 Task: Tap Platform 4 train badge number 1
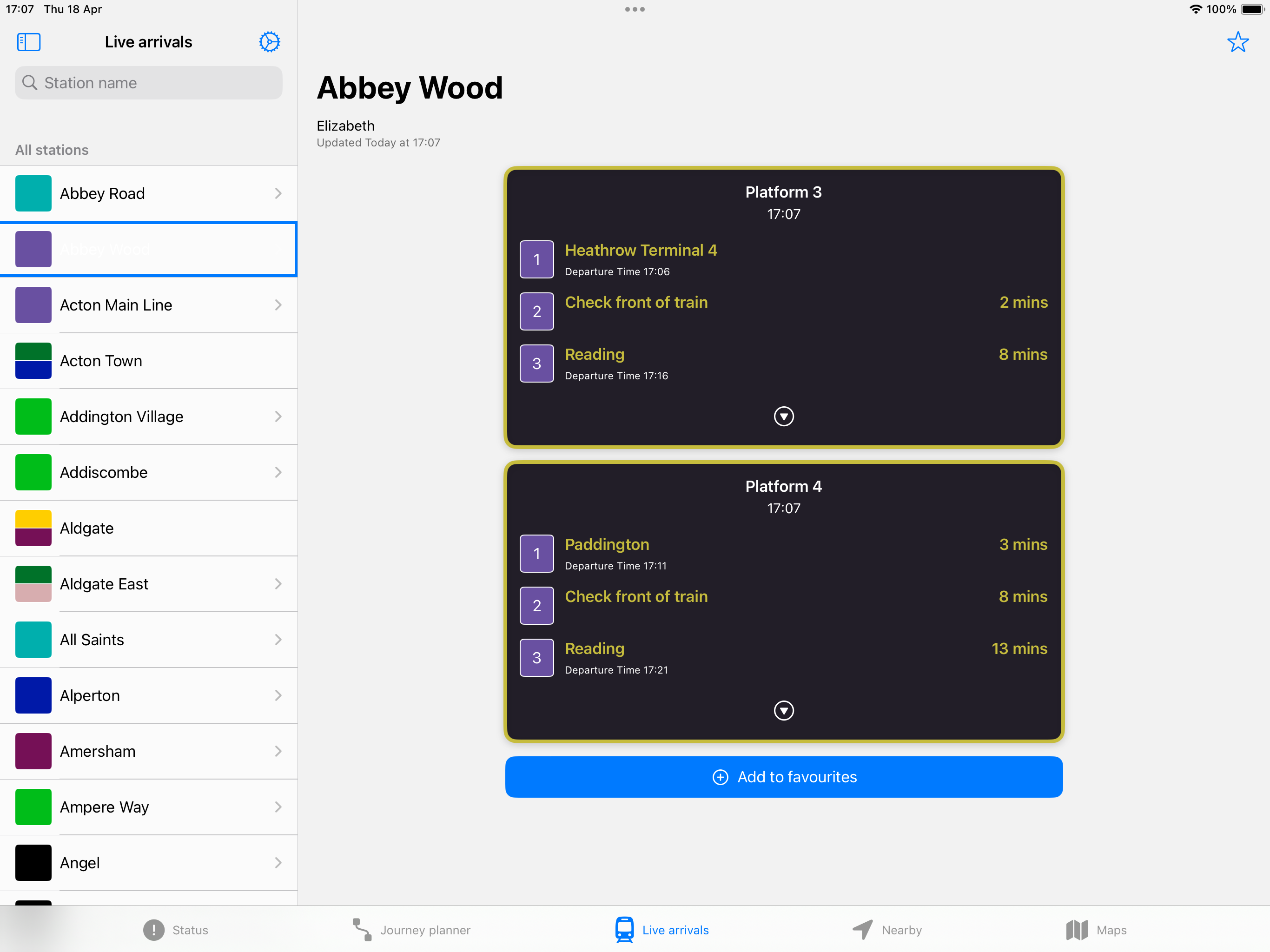tap(537, 554)
